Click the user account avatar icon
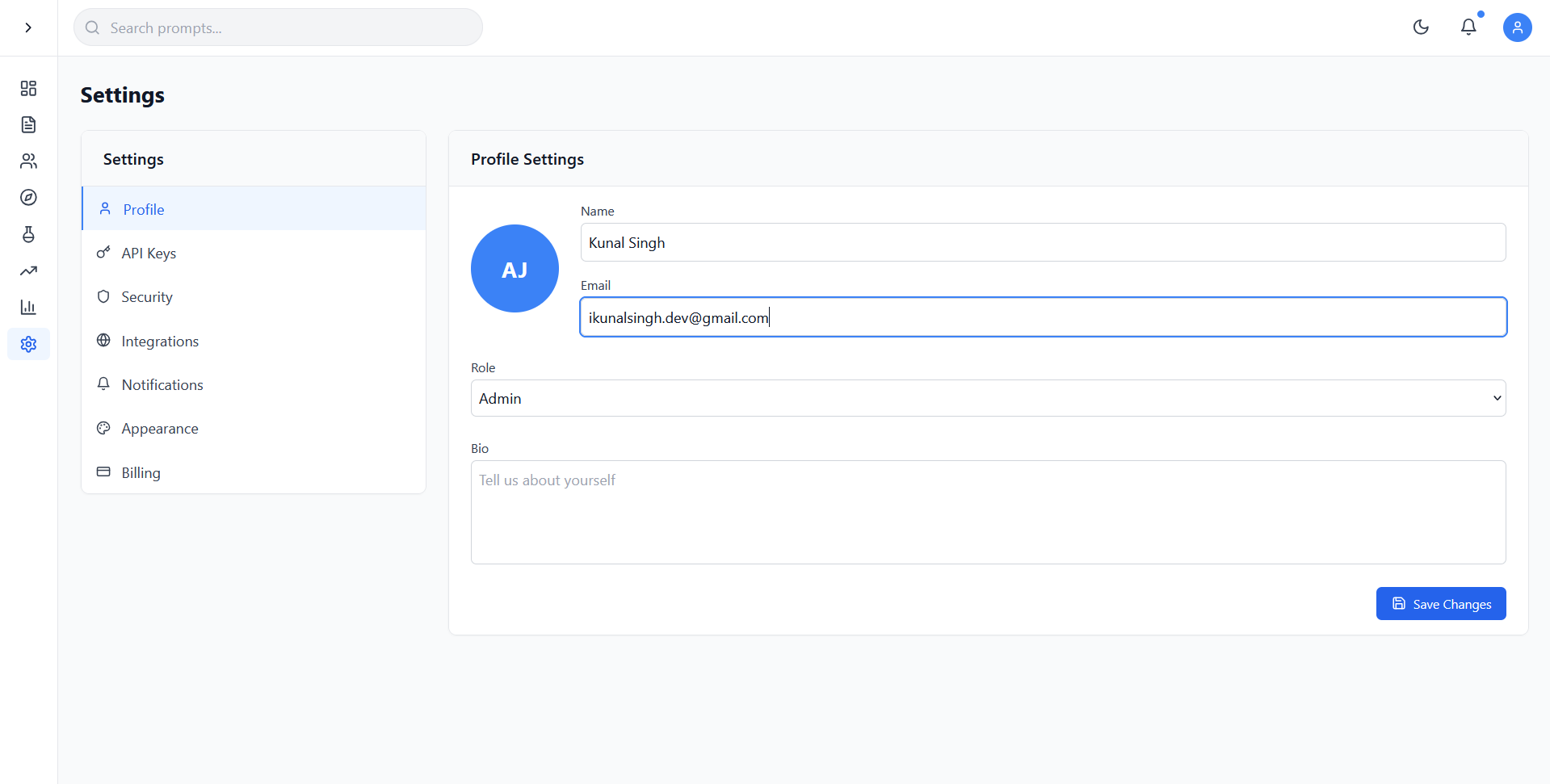Image resolution: width=1550 pixels, height=784 pixels. coord(1517,27)
